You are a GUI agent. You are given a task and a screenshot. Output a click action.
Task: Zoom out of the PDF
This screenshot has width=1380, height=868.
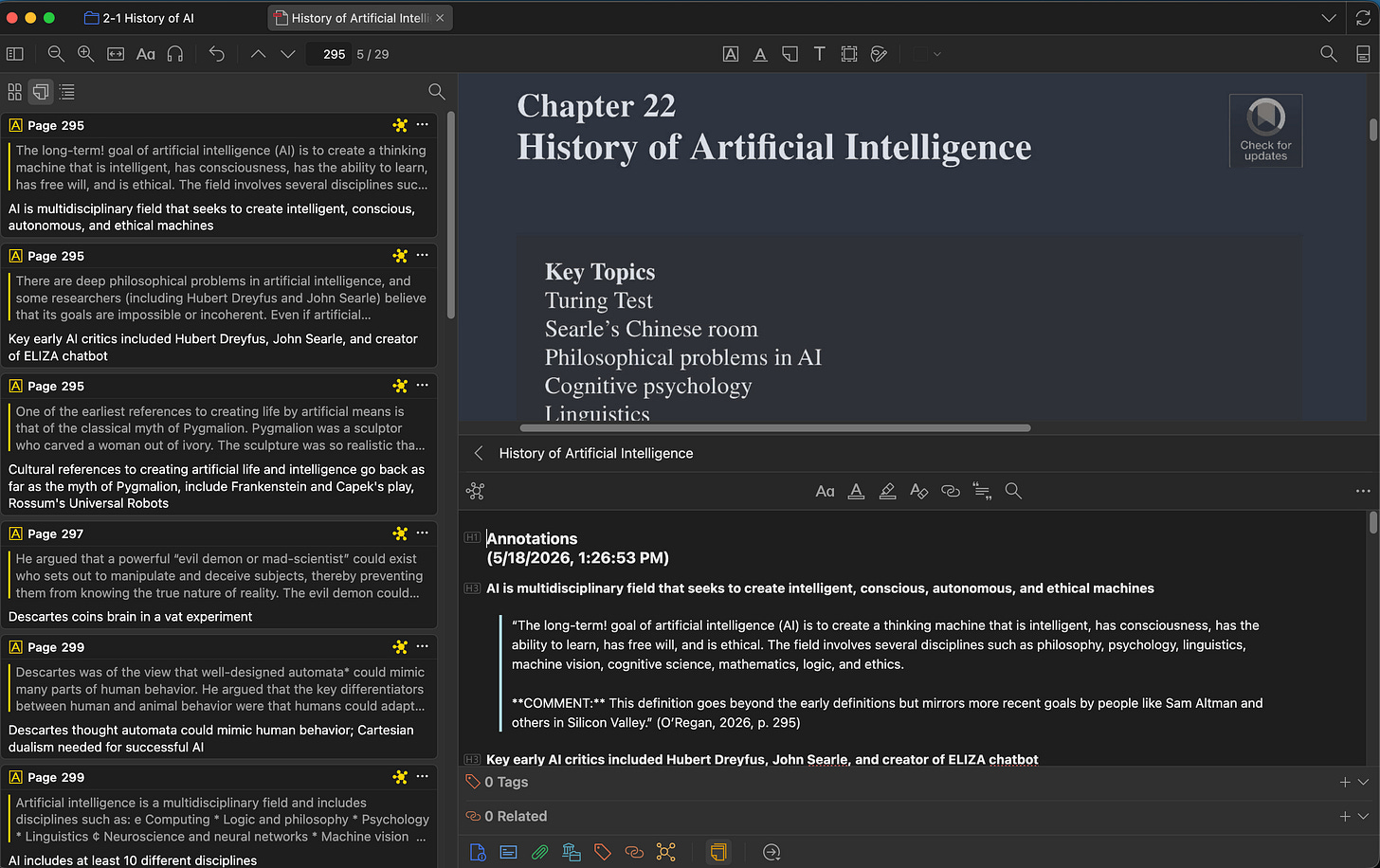pos(56,54)
